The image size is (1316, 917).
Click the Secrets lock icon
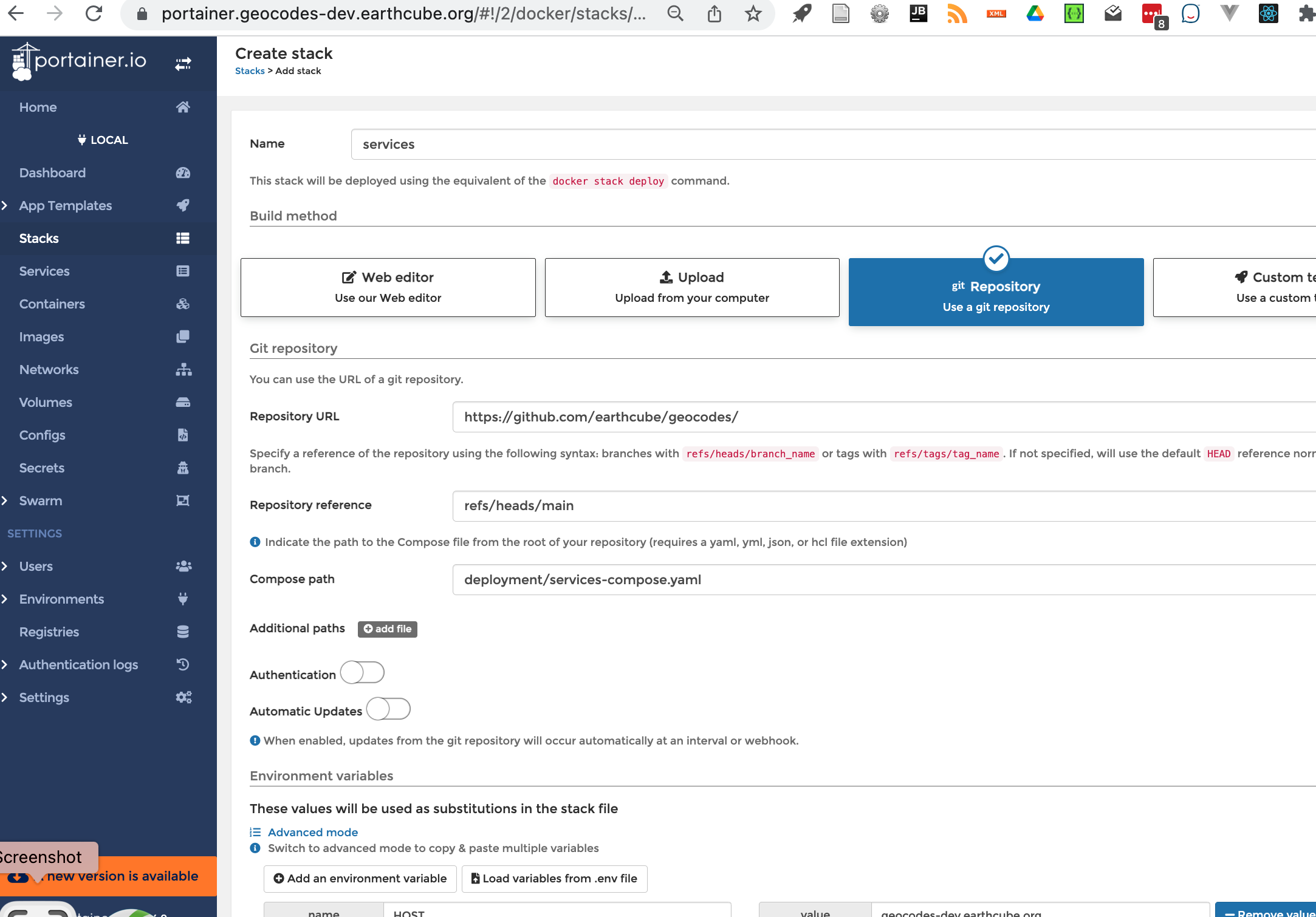point(183,468)
